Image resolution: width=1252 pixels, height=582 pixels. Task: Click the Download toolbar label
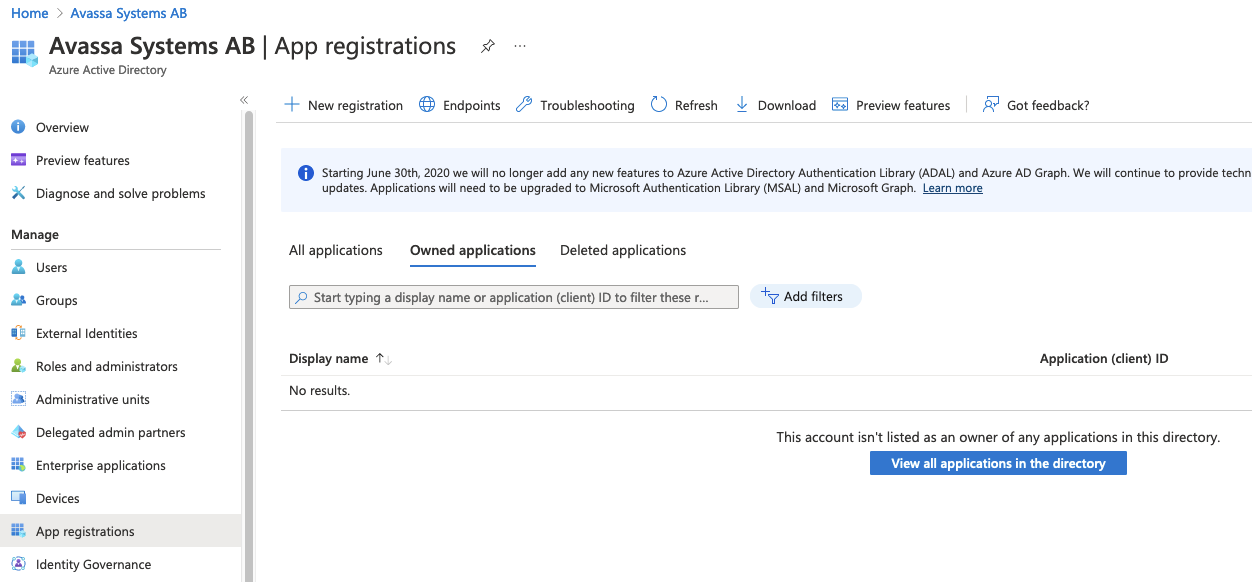(787, 105)
